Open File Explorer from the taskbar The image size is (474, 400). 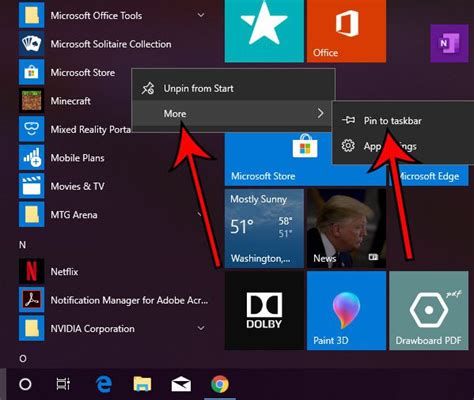142,384
